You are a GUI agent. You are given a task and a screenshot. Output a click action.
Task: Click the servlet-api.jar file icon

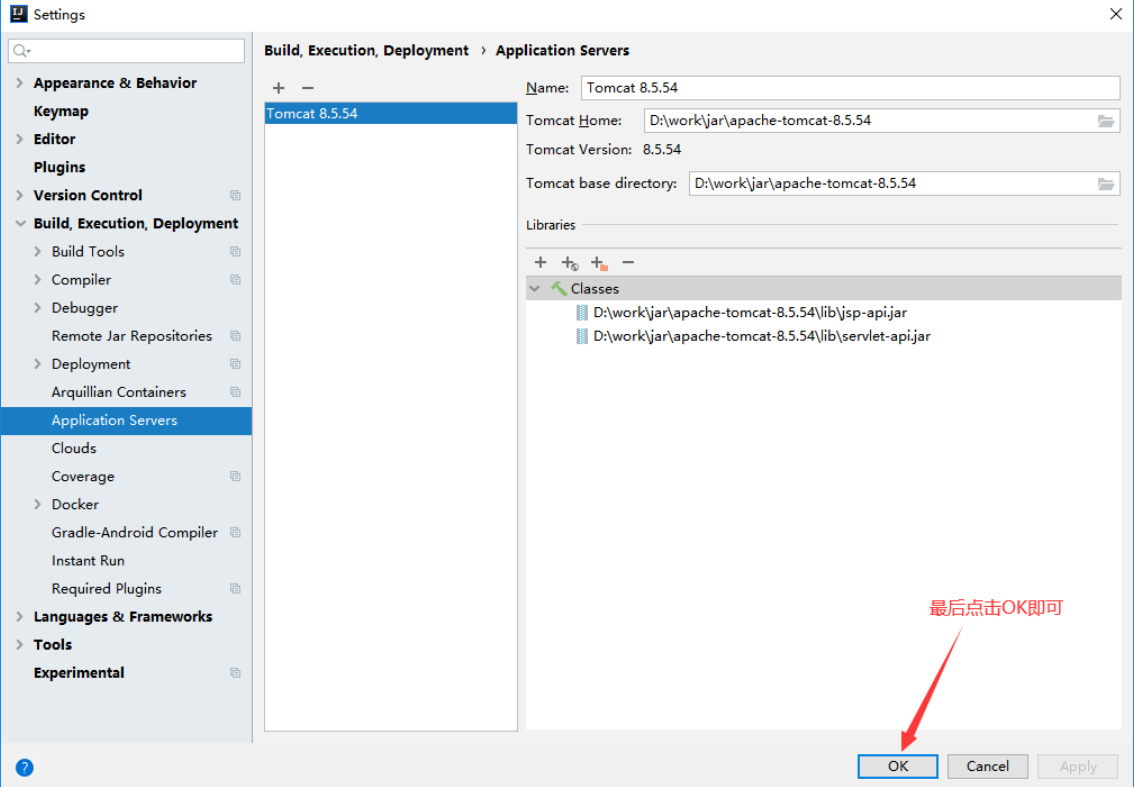pos(581,336)
